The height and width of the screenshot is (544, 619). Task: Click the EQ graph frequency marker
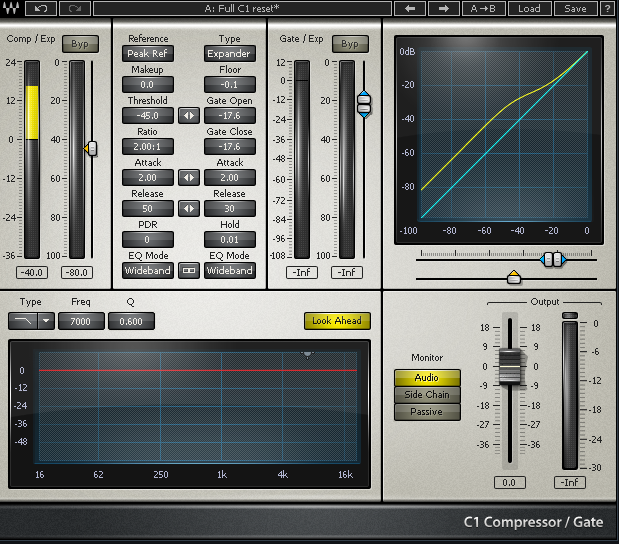point(307,354)
